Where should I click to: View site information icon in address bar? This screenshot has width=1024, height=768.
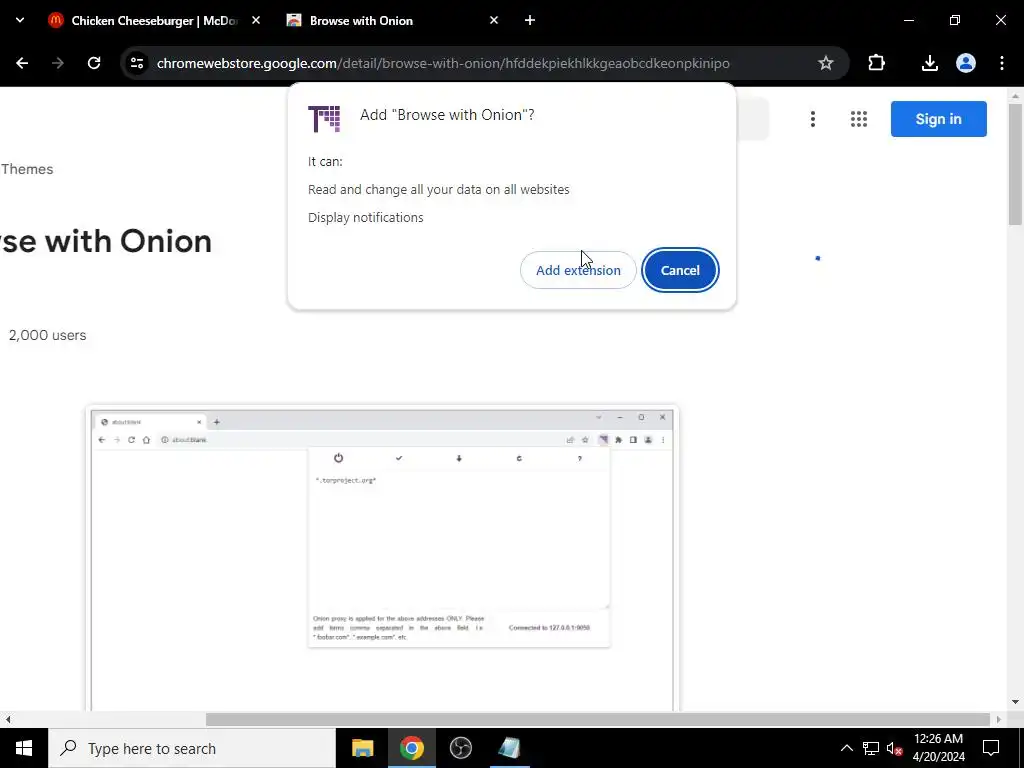click(137, 63)
